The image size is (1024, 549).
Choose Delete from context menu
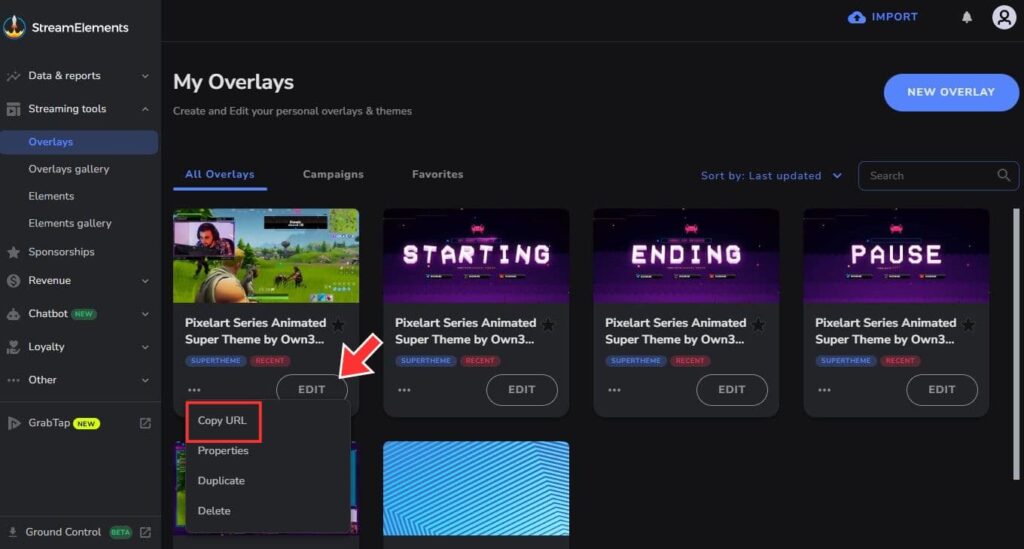pyautogui.click(x=214, y=510)
